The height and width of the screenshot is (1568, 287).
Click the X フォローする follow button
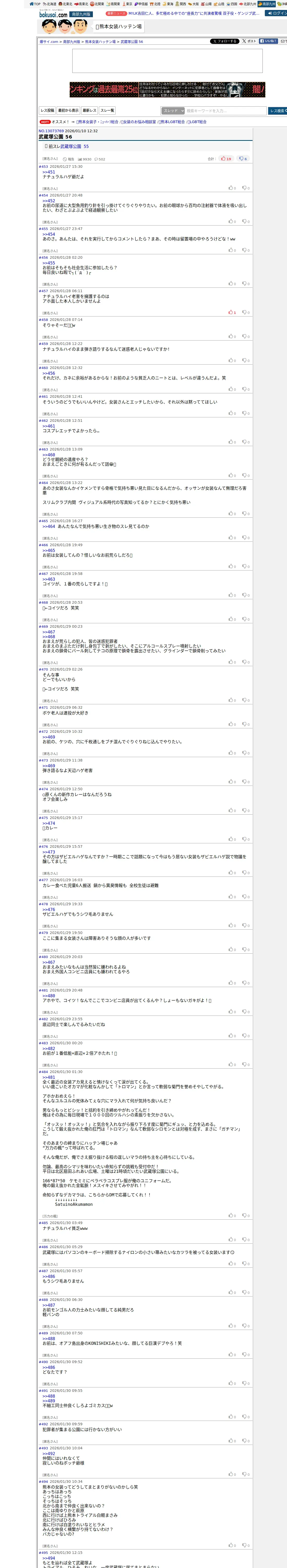coord(224,41)
